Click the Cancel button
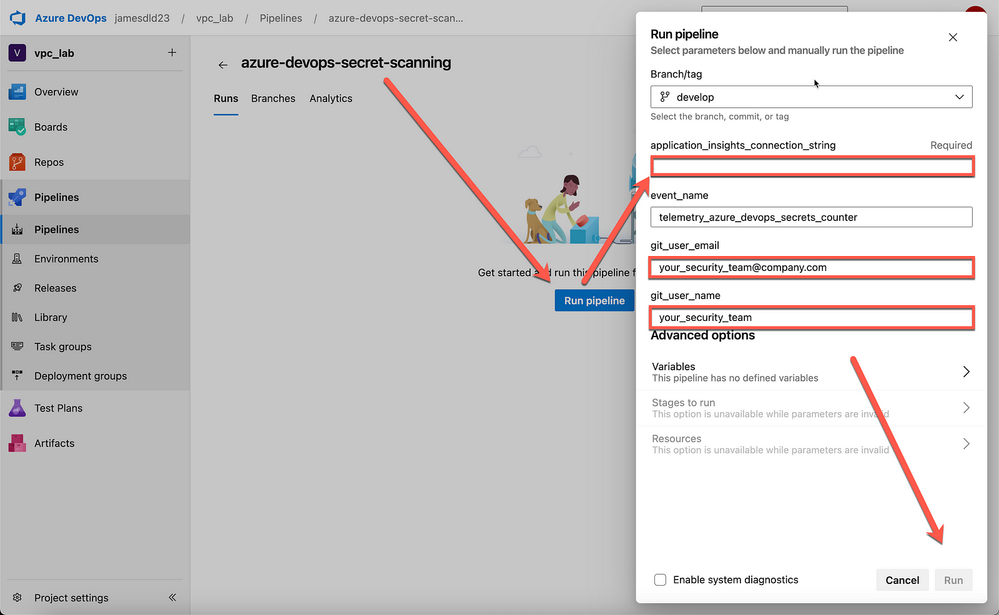Screen dimensions: 999x615 click(902, 580)
